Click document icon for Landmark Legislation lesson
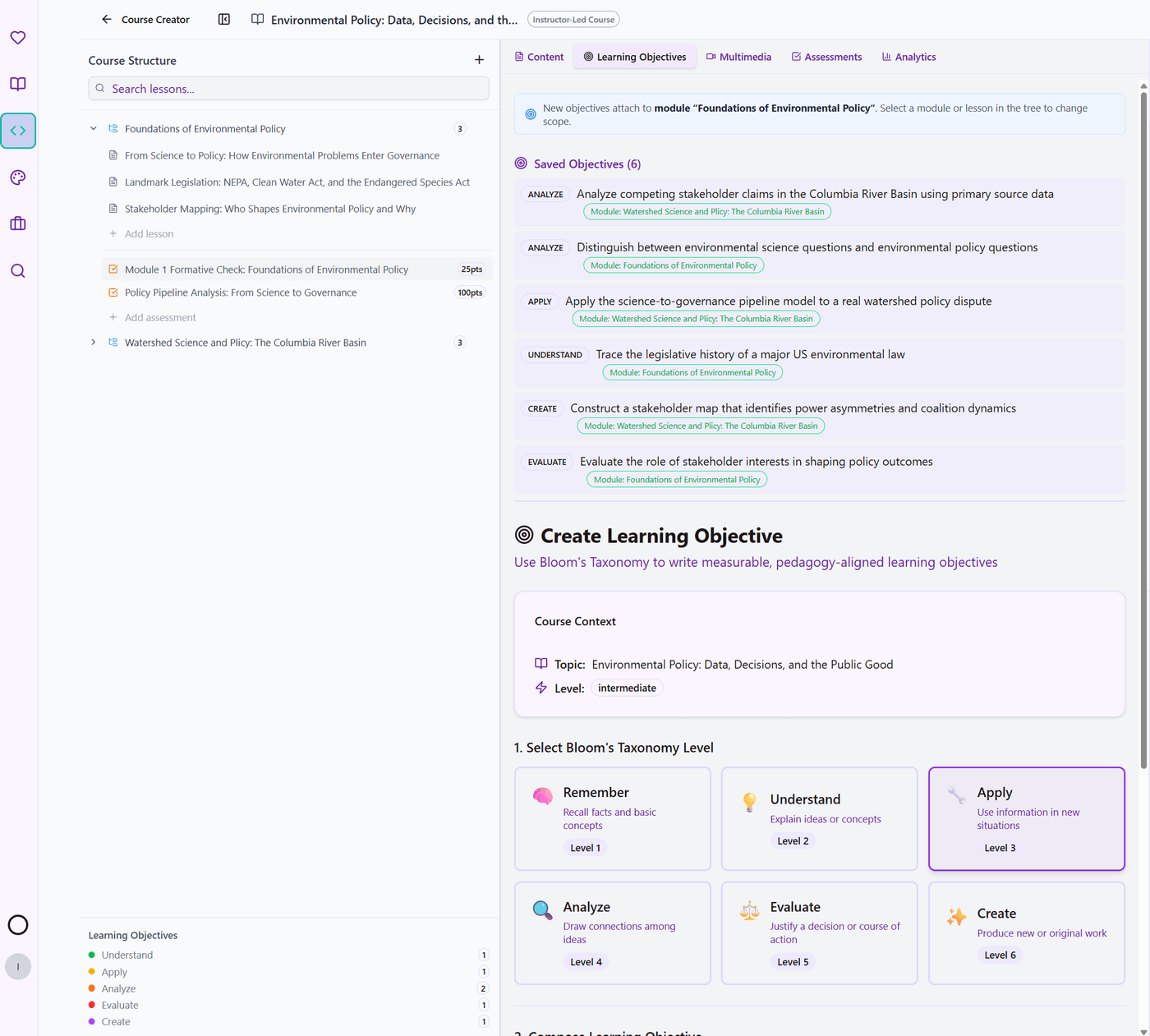 (x=113, y=182)
